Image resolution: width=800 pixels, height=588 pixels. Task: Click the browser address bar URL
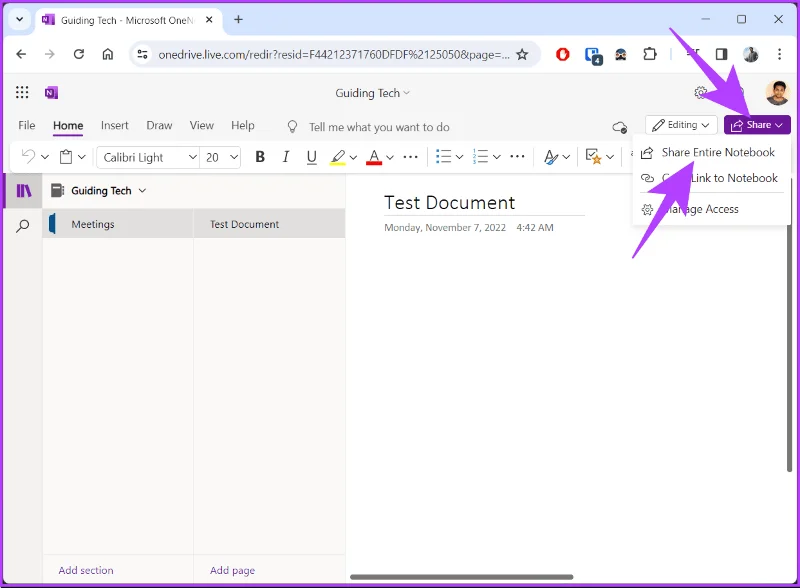coord(334,55)
